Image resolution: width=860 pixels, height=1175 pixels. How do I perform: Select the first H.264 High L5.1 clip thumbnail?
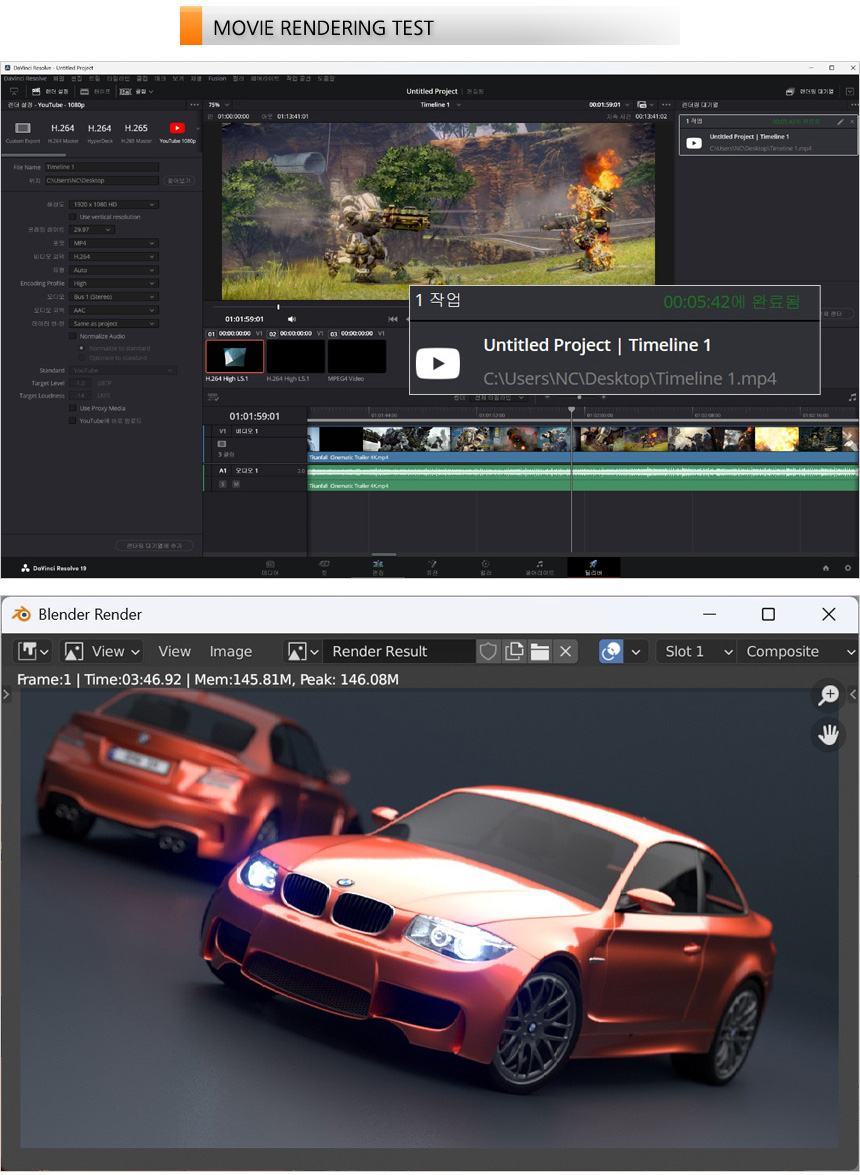(x=234, y=357)
